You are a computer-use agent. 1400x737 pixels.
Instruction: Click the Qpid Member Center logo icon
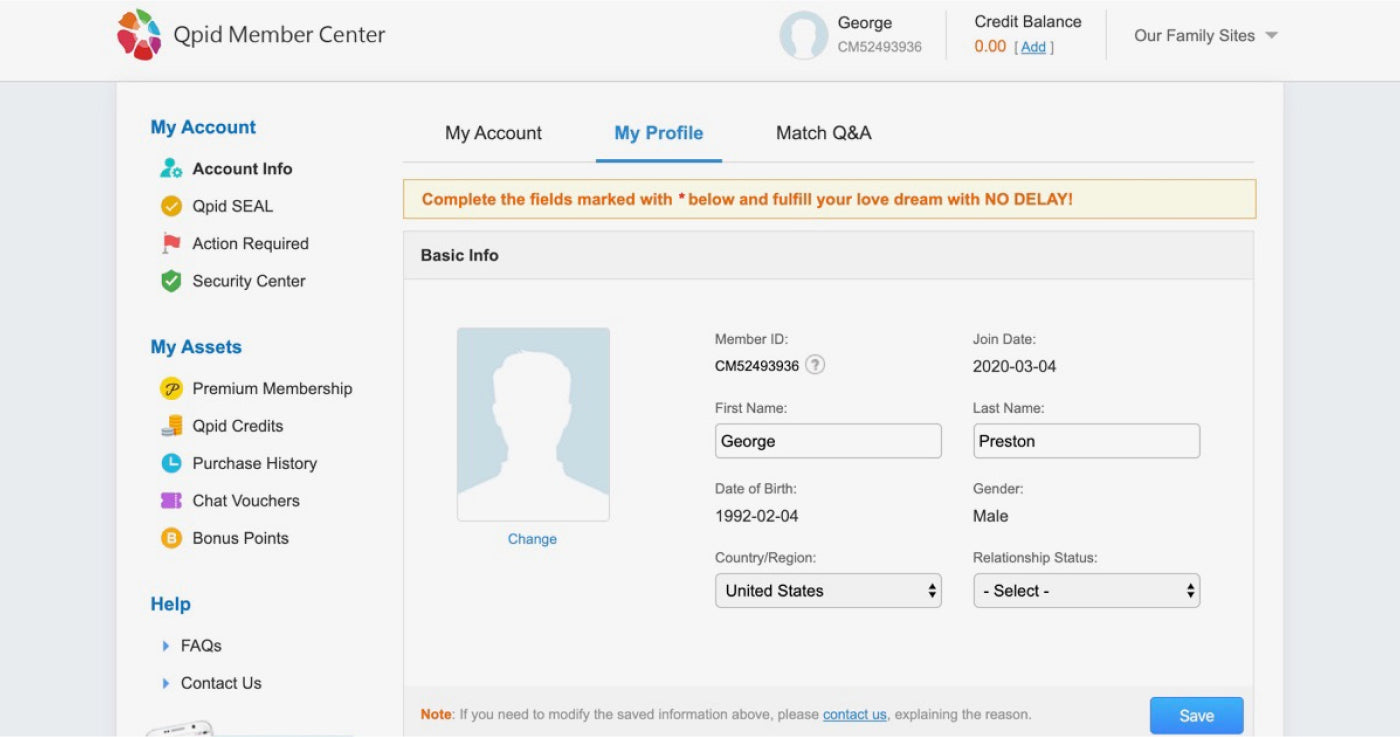139,35
